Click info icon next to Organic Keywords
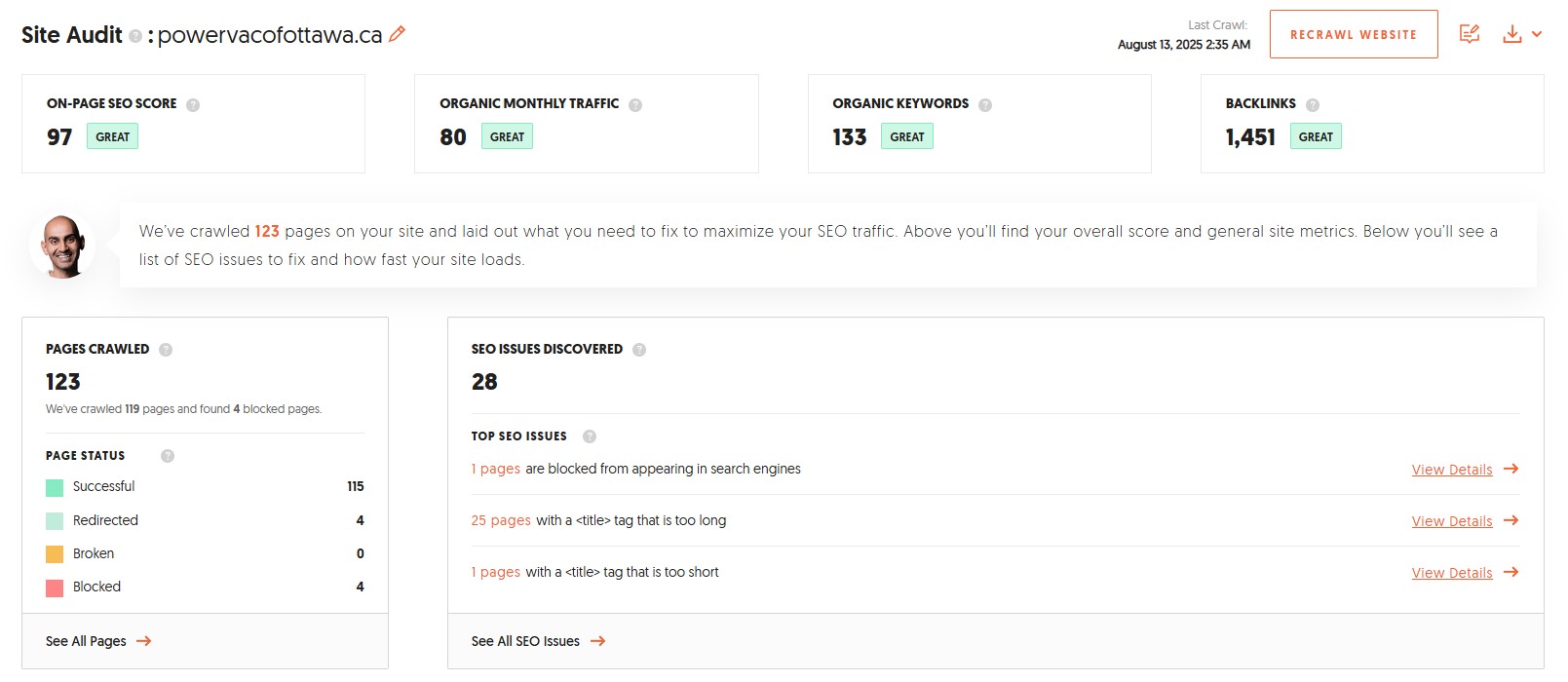Viewport: 1568px width, 682px height. (985, 105)
